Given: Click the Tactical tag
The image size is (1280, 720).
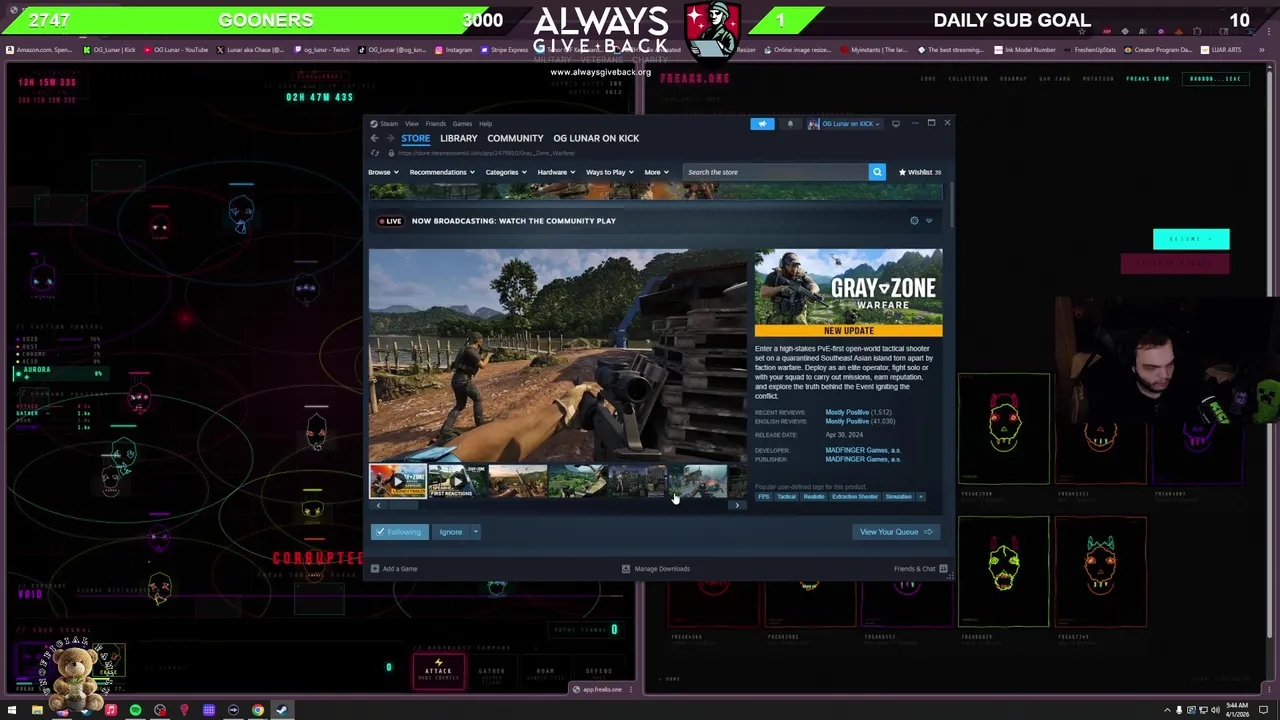Looking at the screenshot, I should pos(786,497).
